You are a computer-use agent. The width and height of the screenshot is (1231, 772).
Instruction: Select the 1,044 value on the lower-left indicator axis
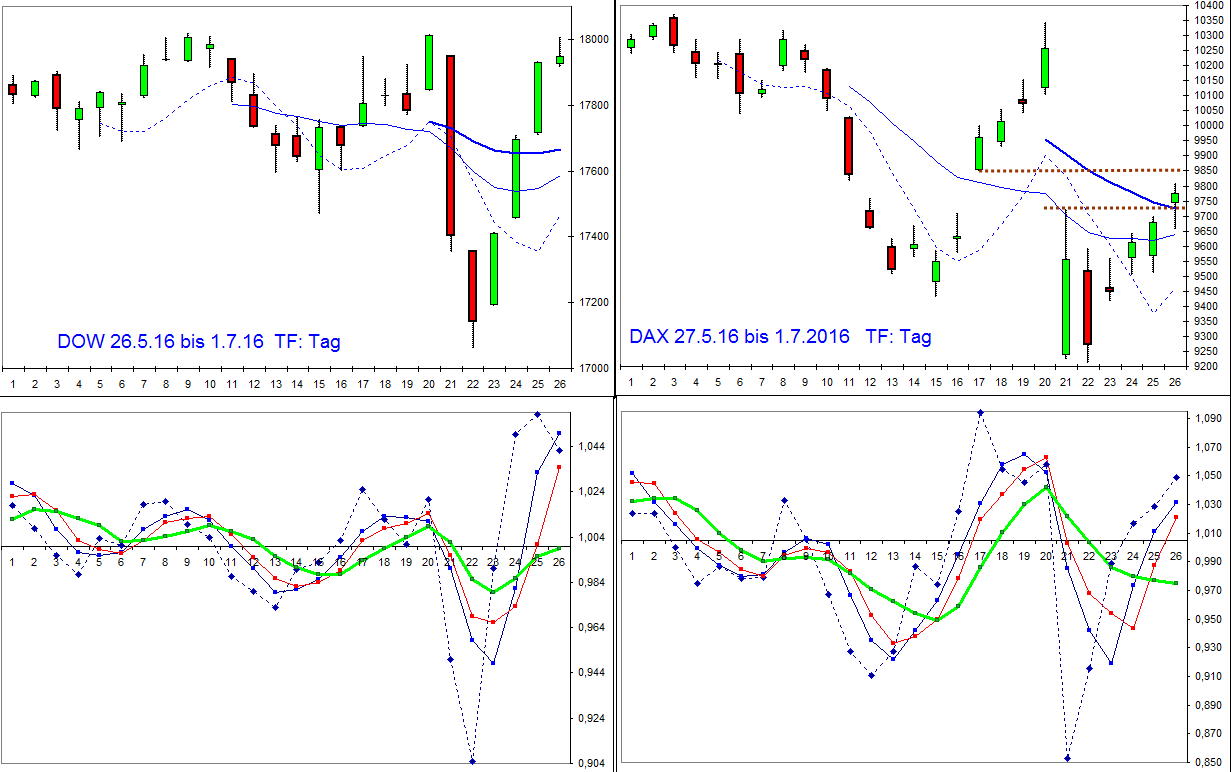click(591, 447)
